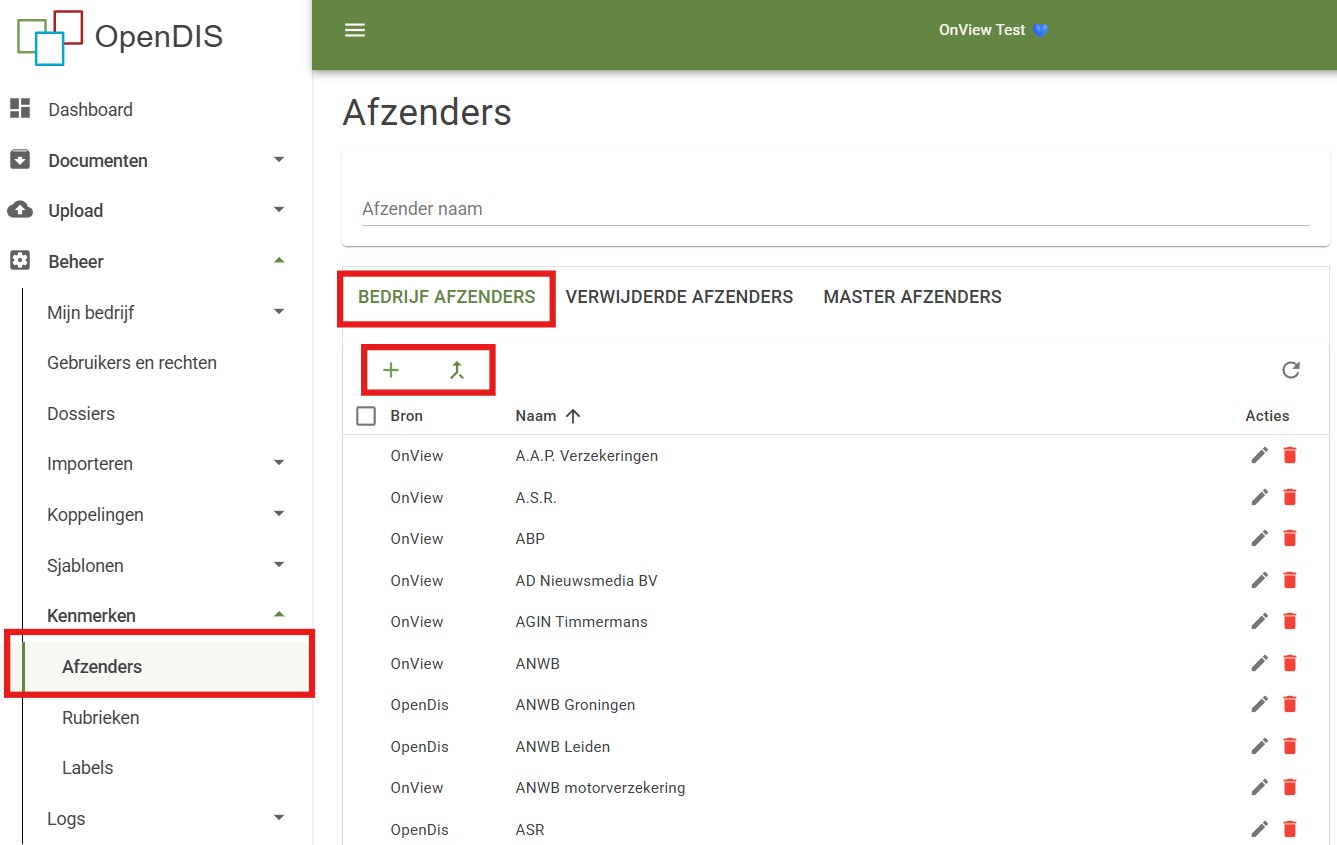Select the ANWB Groningen name cell
The height and width of the screenshot is (845, 1337).
click(575, 704)
